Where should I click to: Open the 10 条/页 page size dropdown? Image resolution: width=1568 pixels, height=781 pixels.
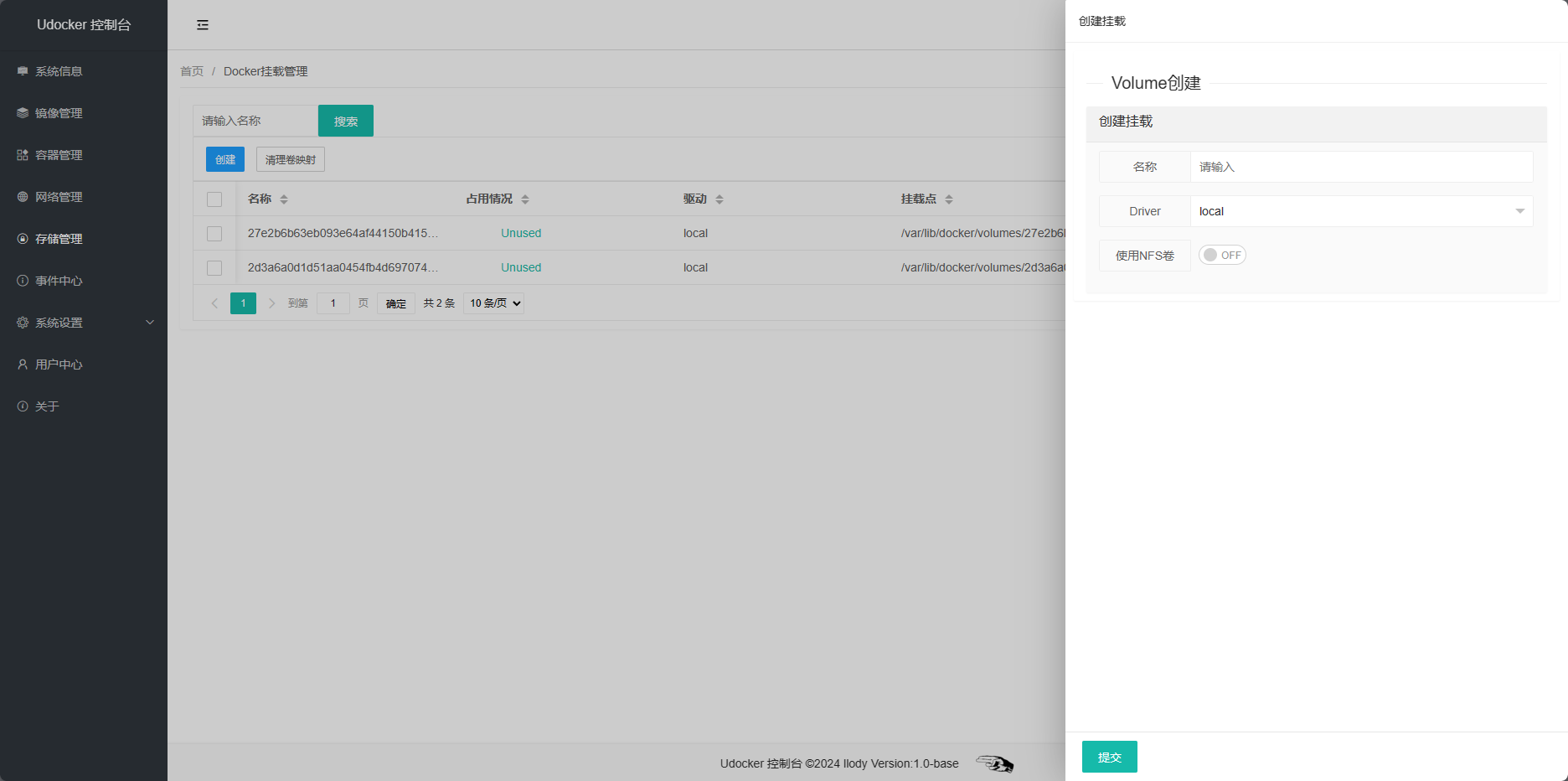[494, 303]
